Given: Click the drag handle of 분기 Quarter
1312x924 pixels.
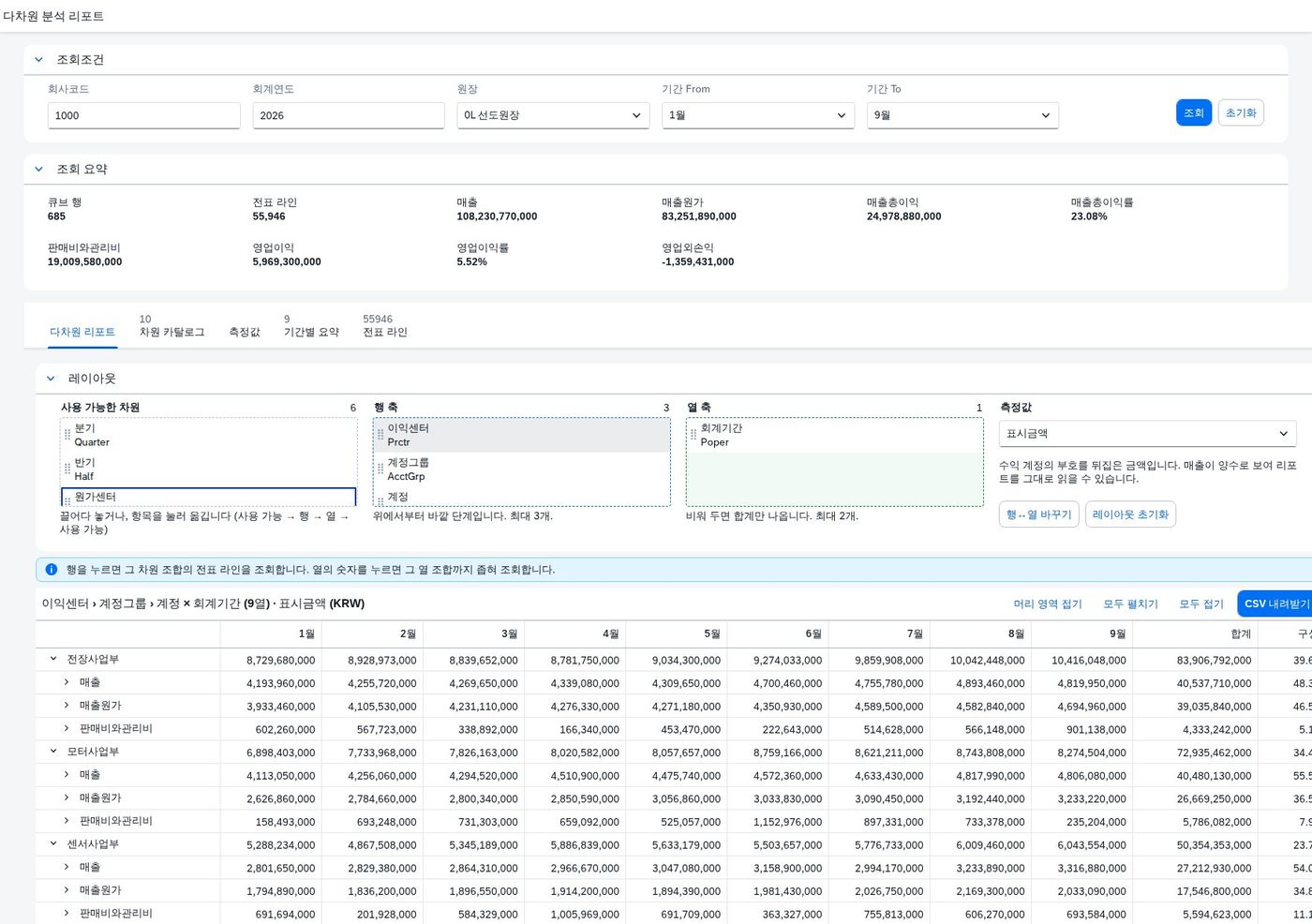Looking at the screenshot, I should pyautogui.click(x=67, y=435).
